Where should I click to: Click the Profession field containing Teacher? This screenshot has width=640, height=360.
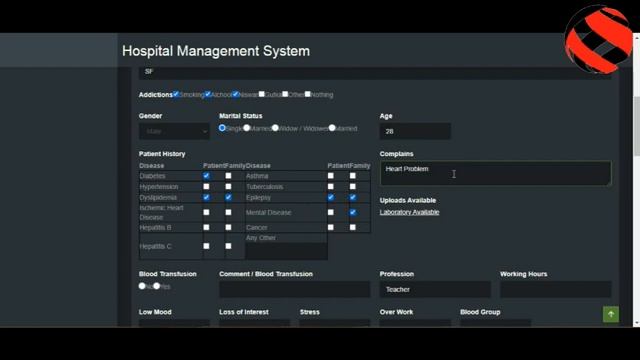point(435,289)
